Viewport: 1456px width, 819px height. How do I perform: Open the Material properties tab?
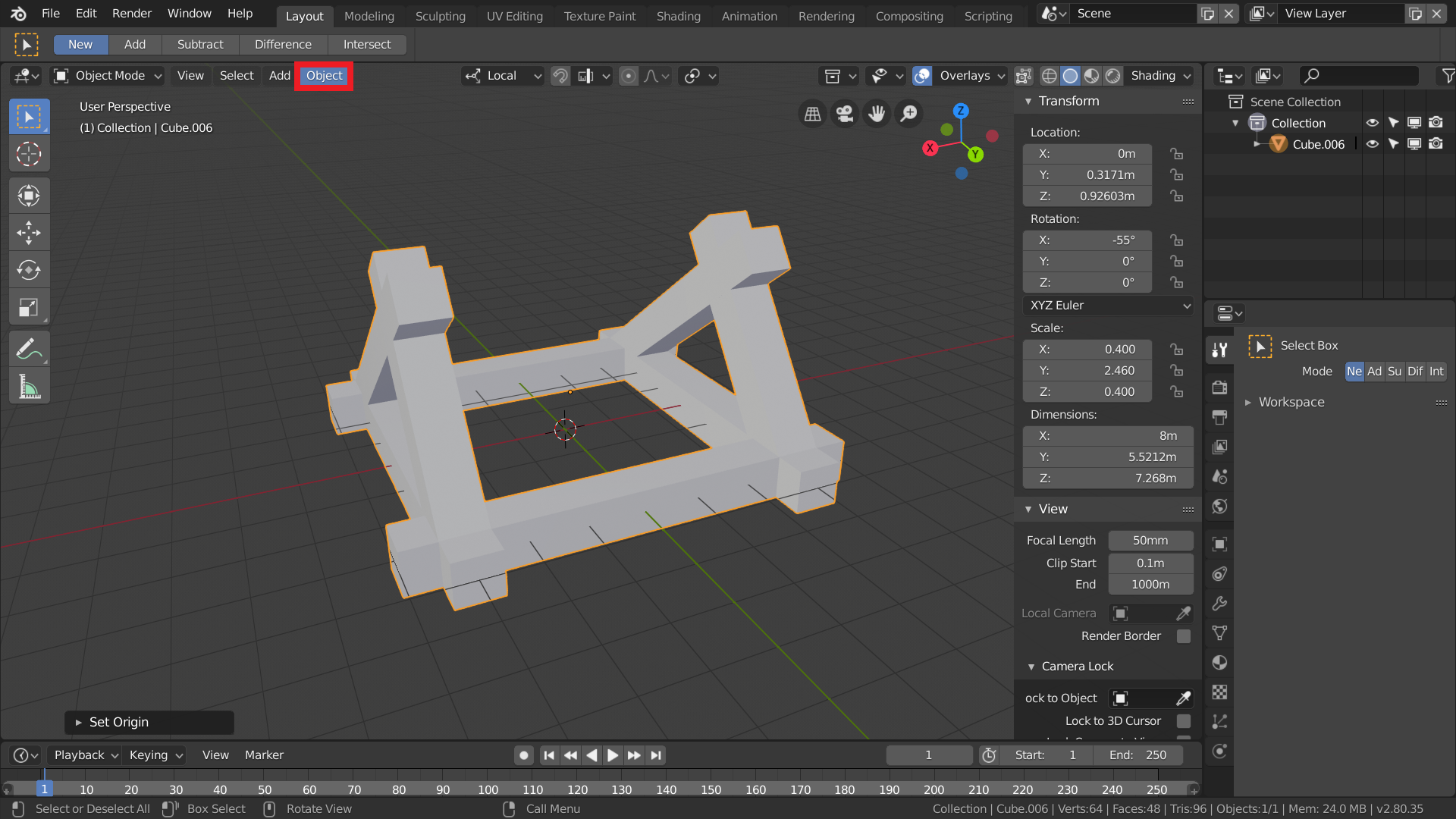[x=1219, y=663]
